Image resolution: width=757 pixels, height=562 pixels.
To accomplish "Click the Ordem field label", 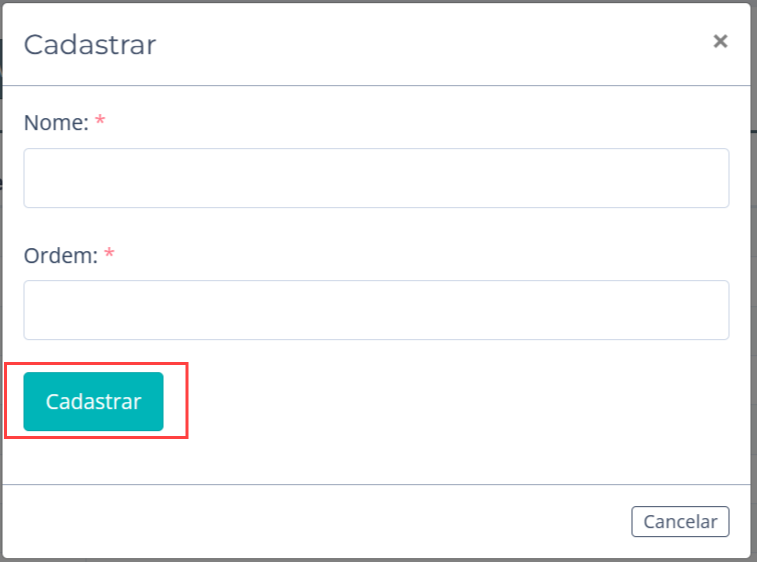I will click(x=61, y=255).
